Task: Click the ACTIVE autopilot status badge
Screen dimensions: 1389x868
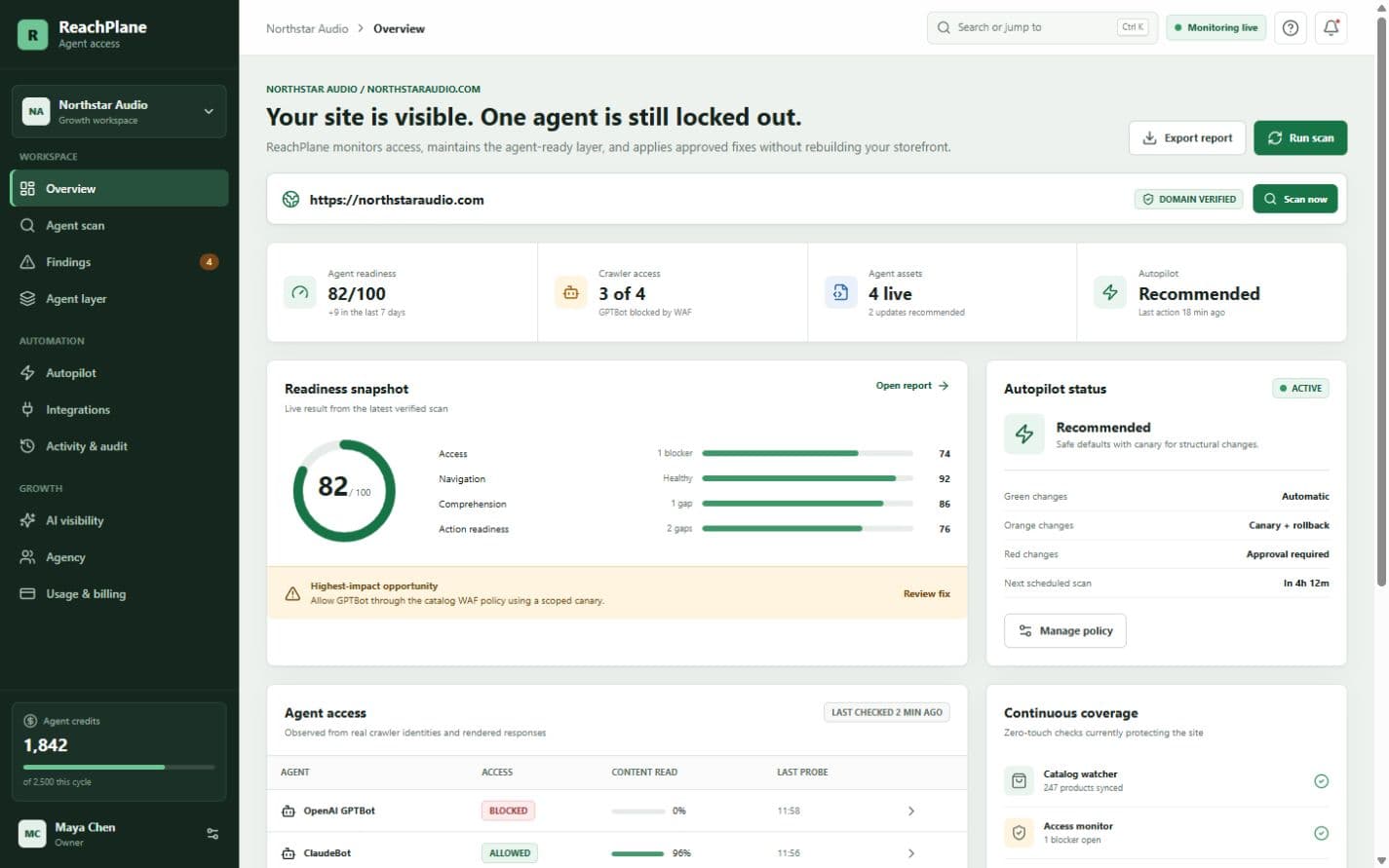Action: [1300, 389]
